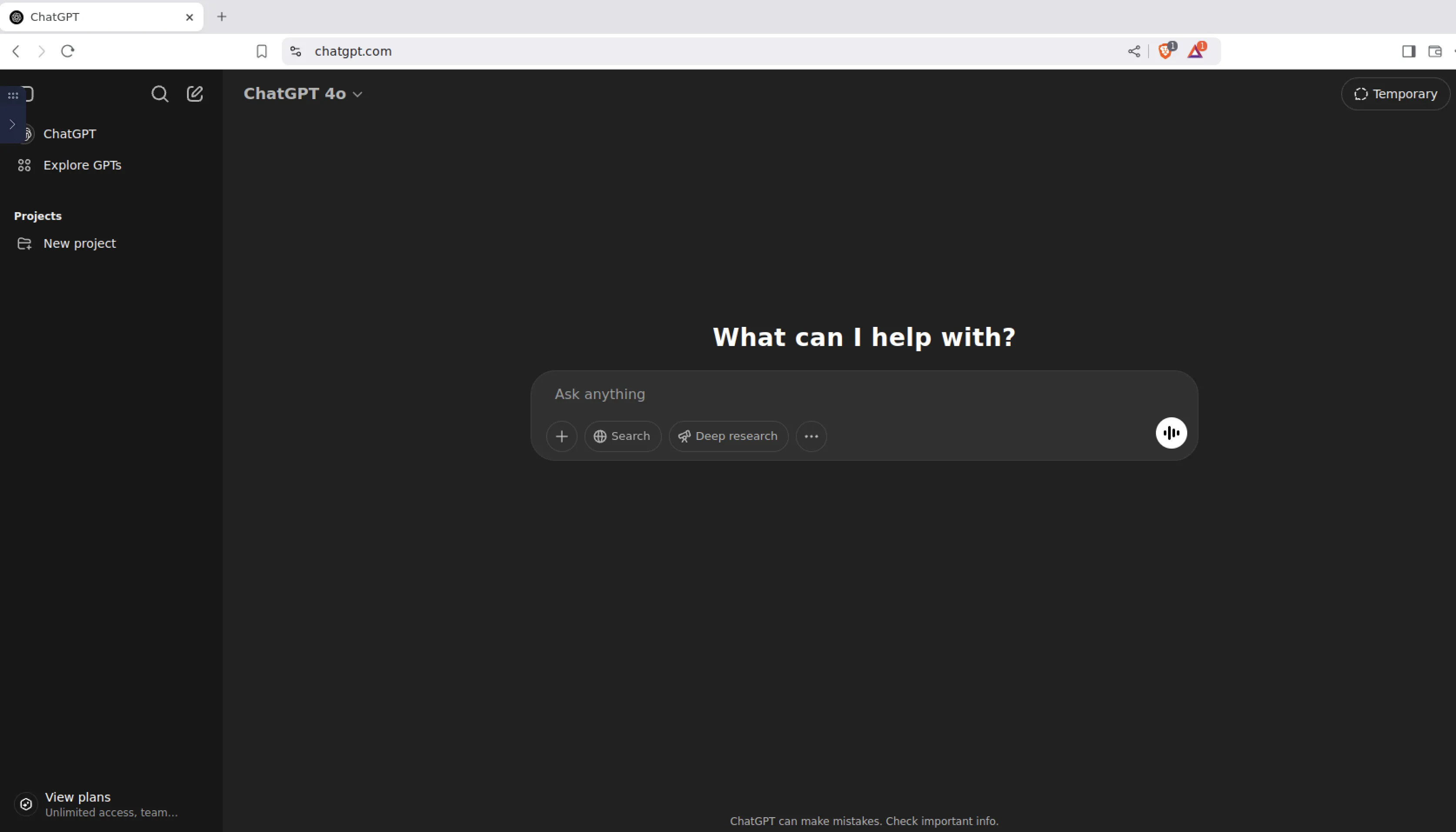
Task: Click the grid dots icon at top-left
Action: 13,96
